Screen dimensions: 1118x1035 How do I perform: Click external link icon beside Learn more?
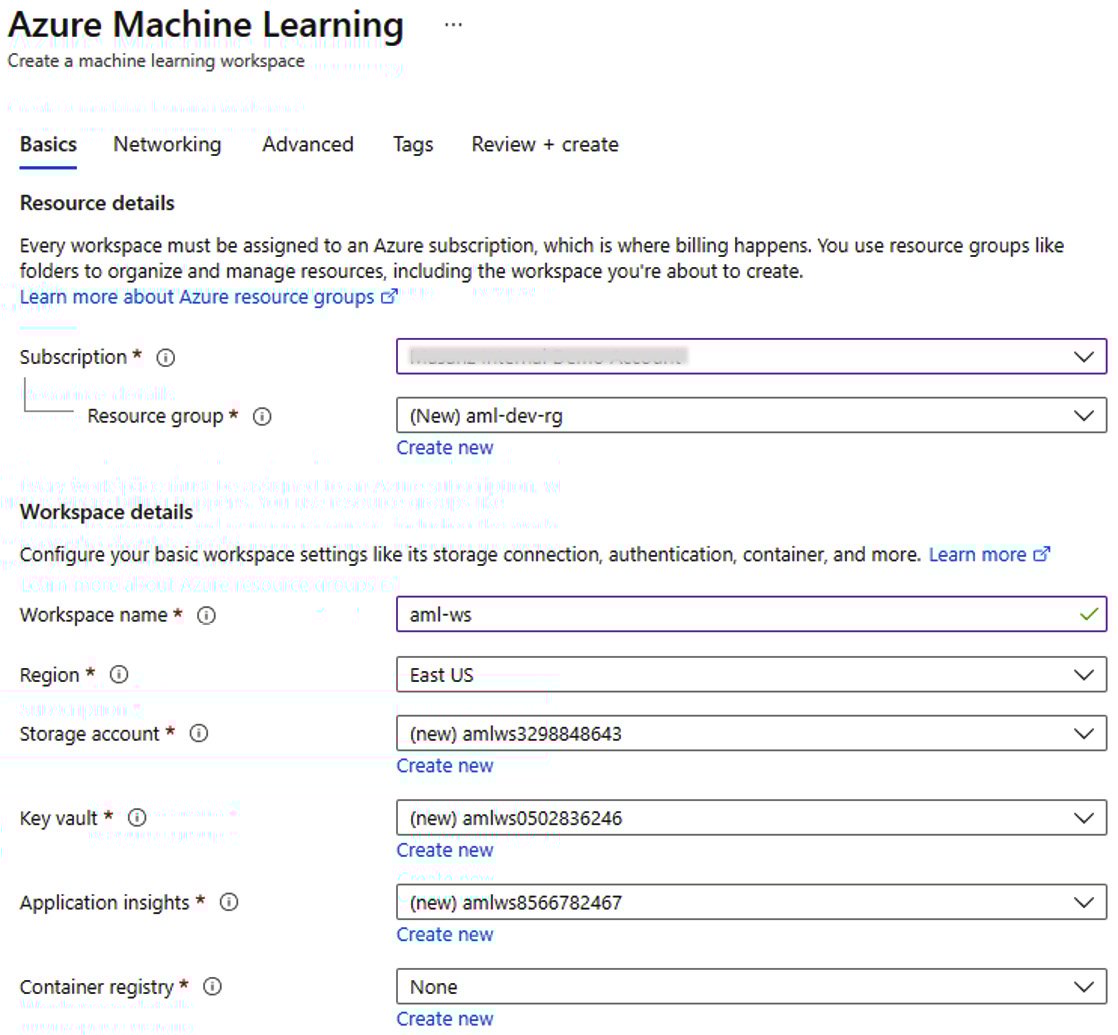[x=1042, y=554]
